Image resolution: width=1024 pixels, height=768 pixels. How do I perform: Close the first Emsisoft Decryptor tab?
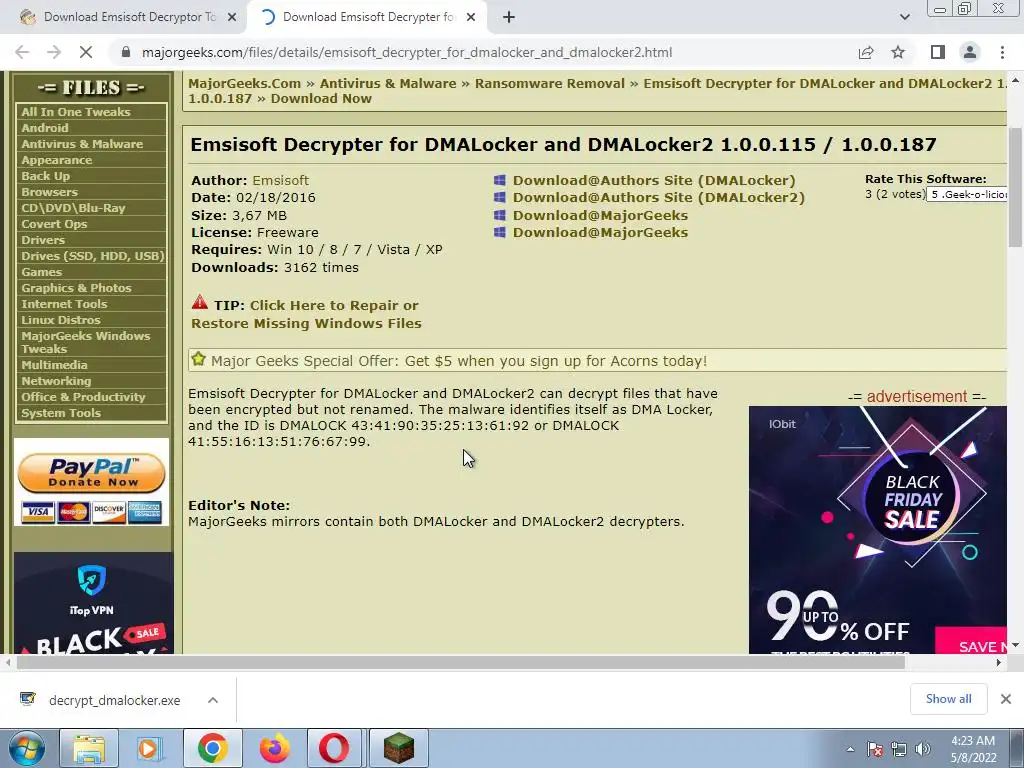[x=232, y=18]
